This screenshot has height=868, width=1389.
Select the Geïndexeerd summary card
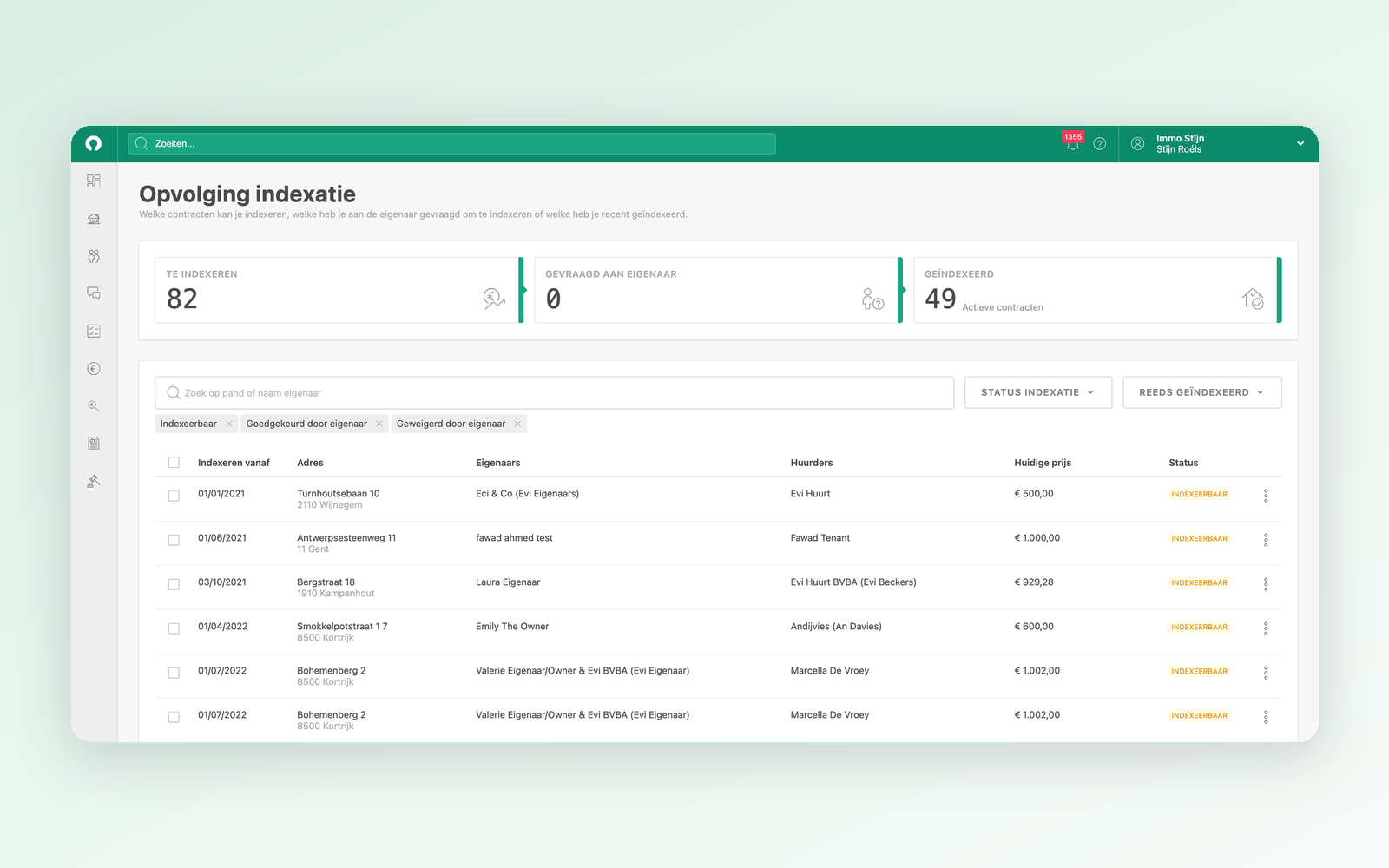tap(1097, 290)
